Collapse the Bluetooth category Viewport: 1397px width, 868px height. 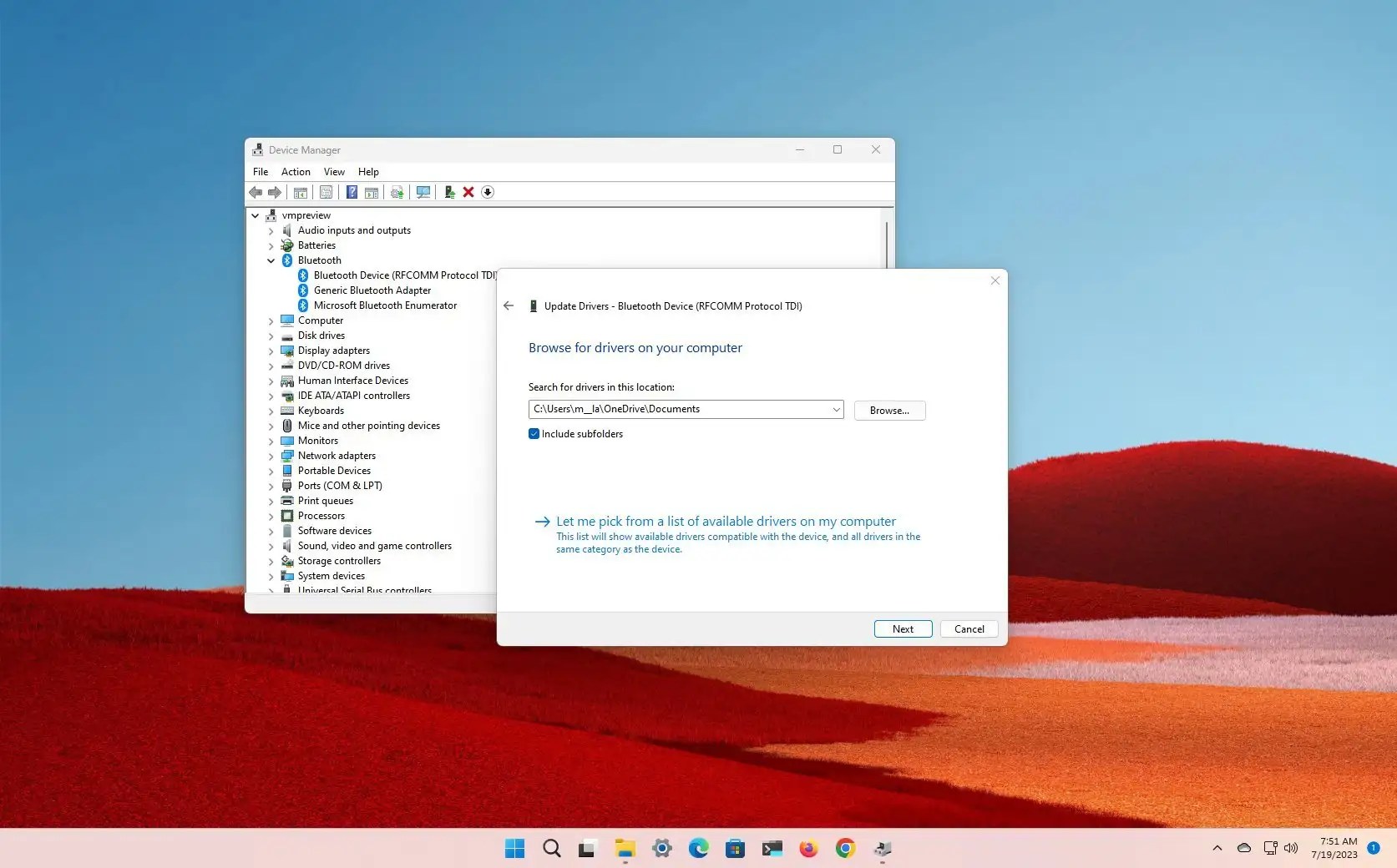[x=271, y=260]
